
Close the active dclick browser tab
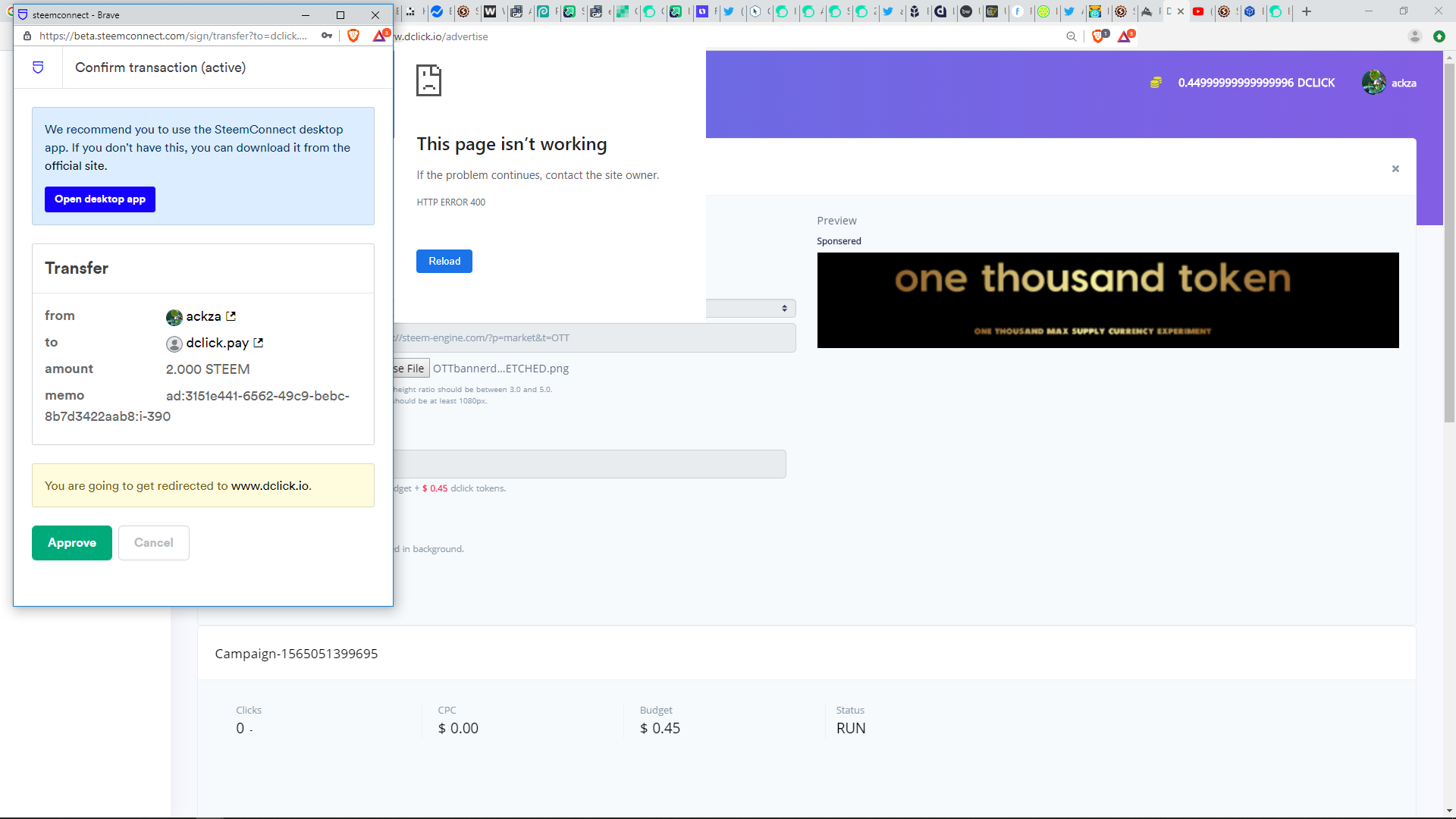point(1181,11)
